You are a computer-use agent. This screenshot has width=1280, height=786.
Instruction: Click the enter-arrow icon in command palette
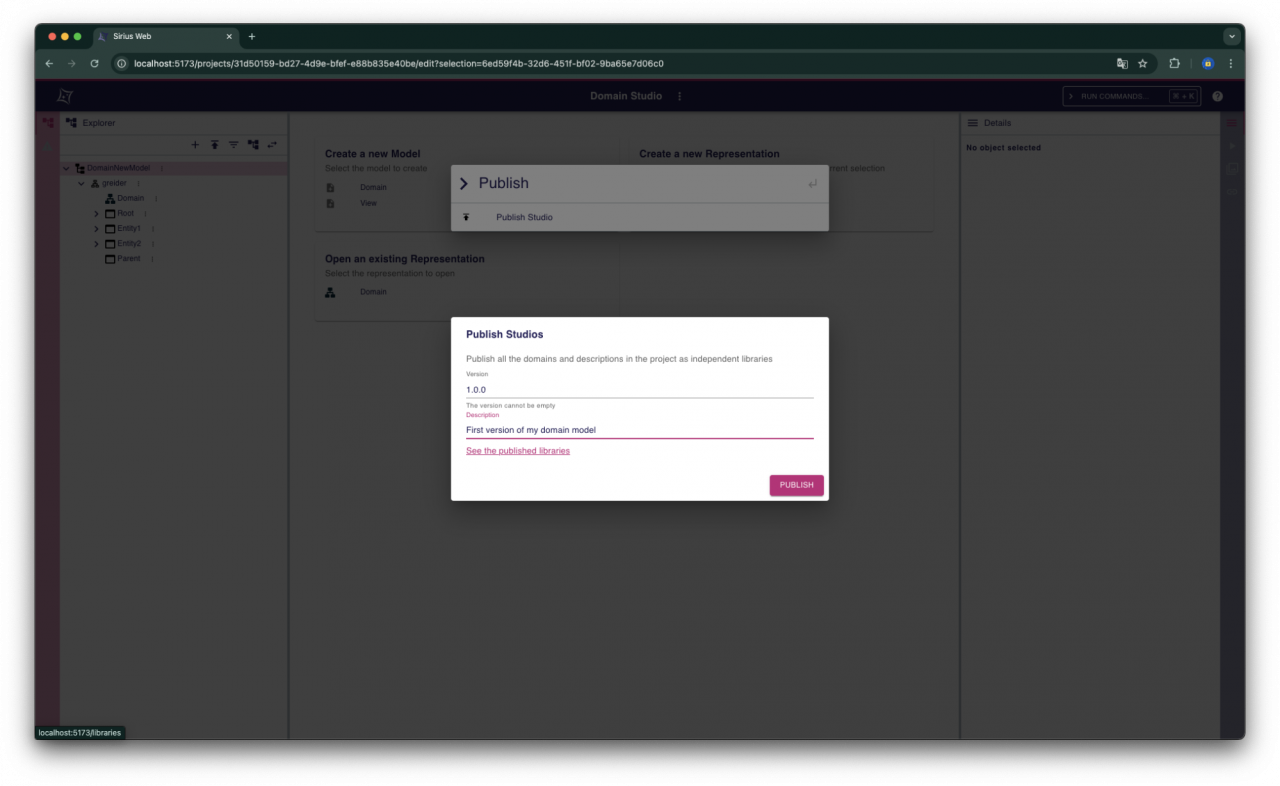(x=812, y=183)
